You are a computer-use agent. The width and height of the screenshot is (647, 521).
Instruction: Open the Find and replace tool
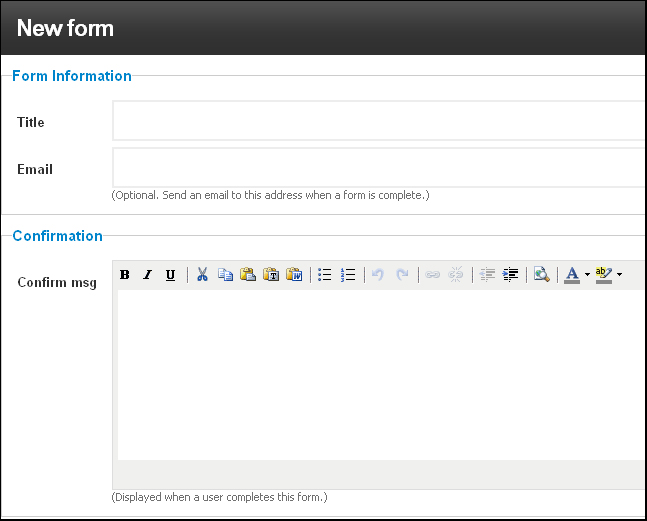click(x=541, y=274)
